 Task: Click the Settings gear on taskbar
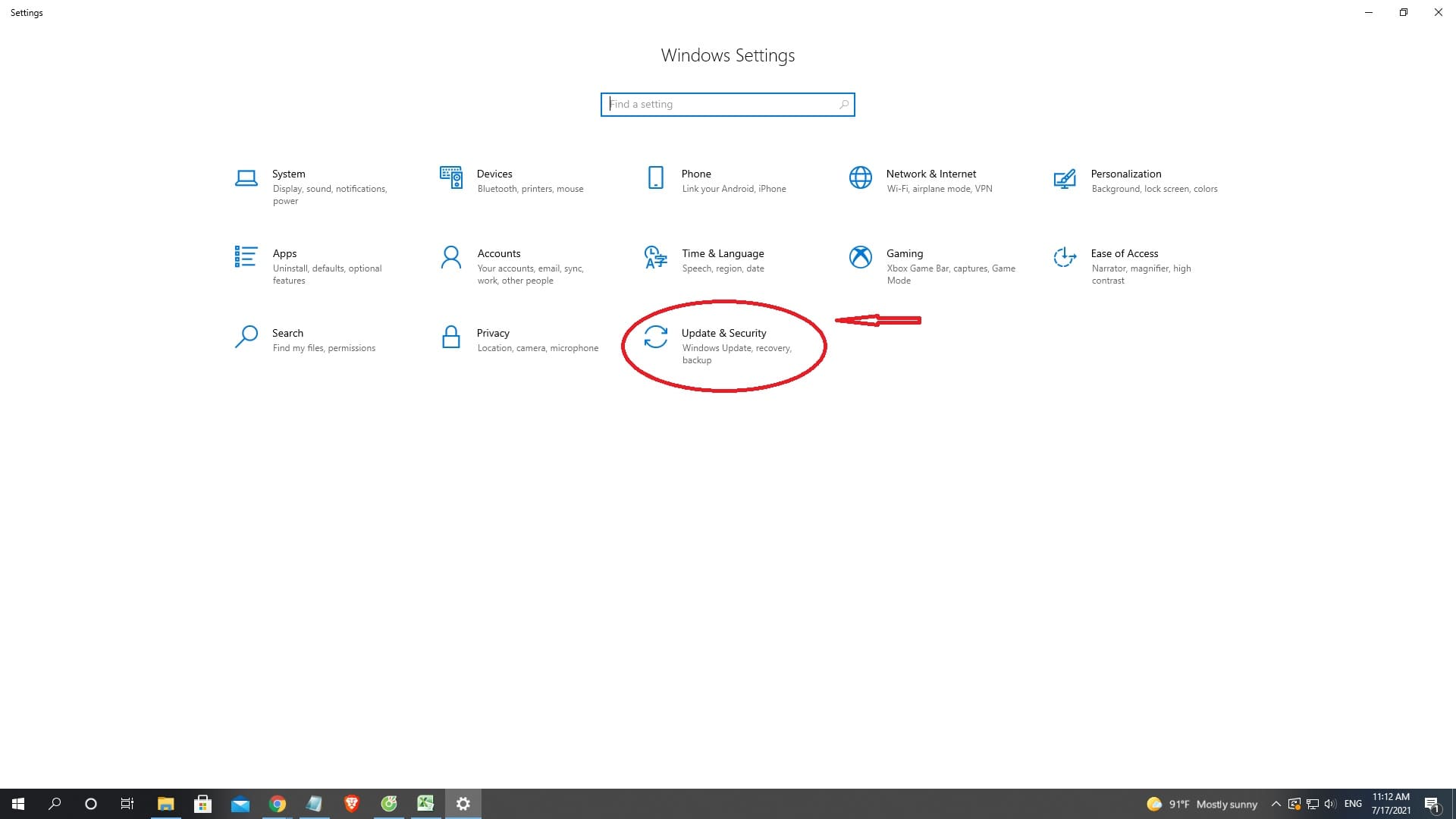463,804
